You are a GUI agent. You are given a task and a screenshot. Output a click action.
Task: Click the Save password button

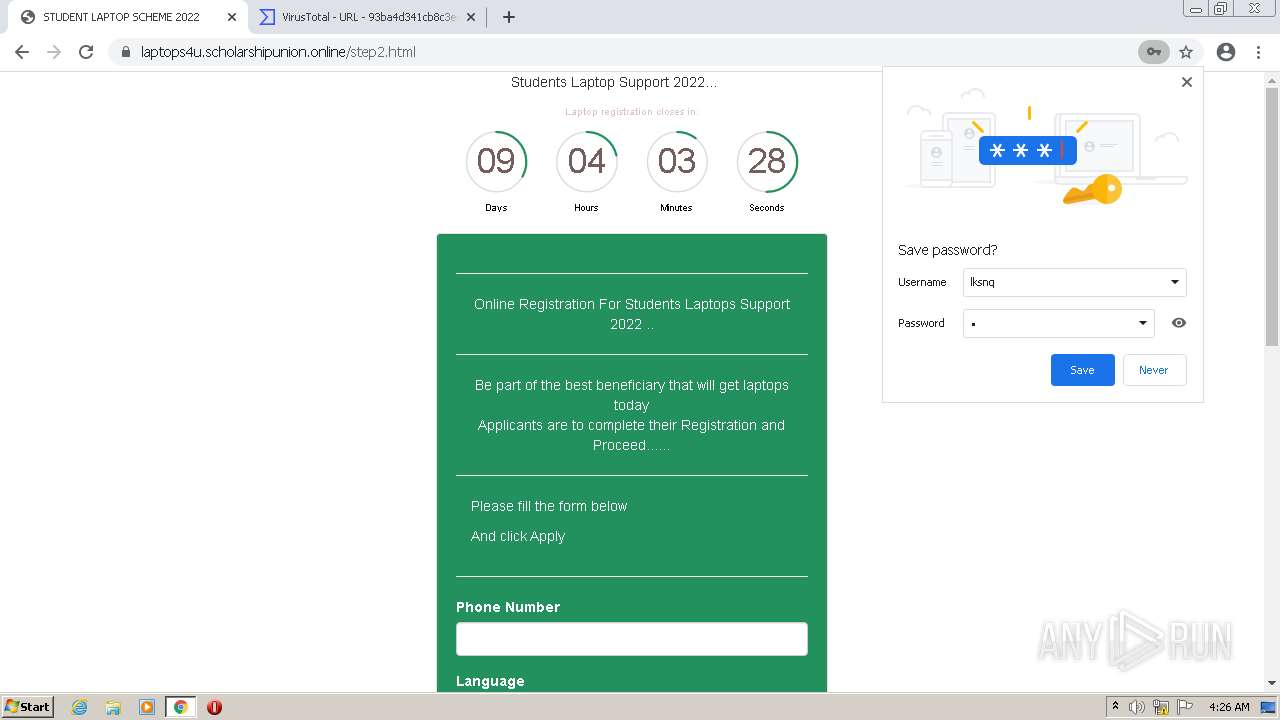[1082, 370]
